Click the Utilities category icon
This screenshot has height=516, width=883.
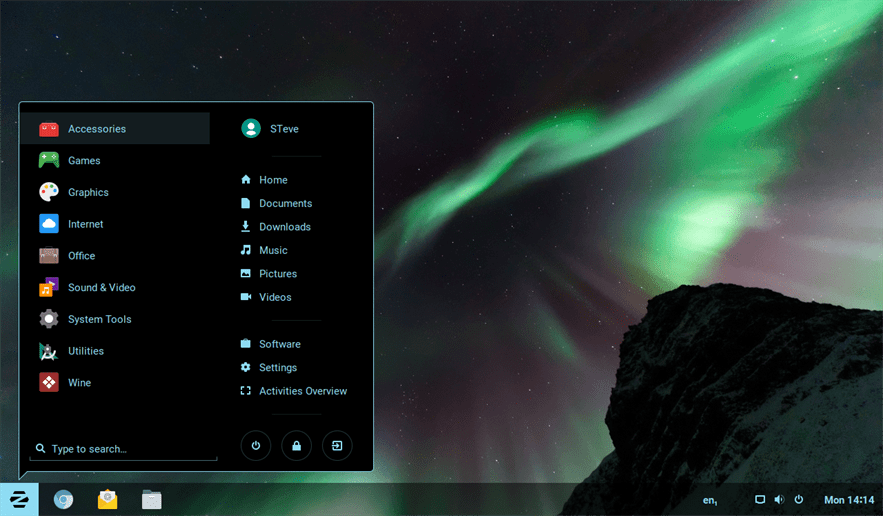[49, 351]
